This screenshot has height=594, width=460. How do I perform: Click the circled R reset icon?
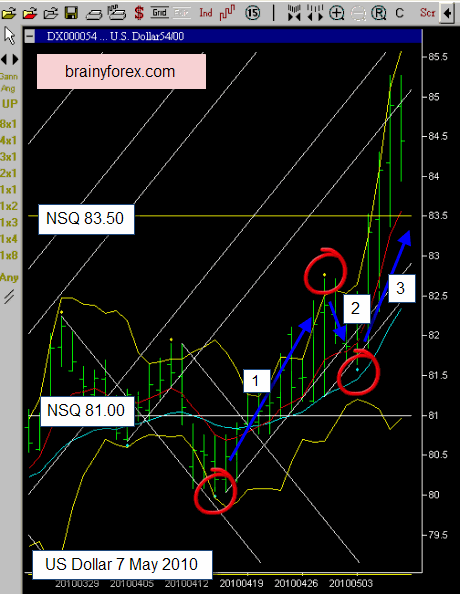pyautogui.click(x=379, y=13)
